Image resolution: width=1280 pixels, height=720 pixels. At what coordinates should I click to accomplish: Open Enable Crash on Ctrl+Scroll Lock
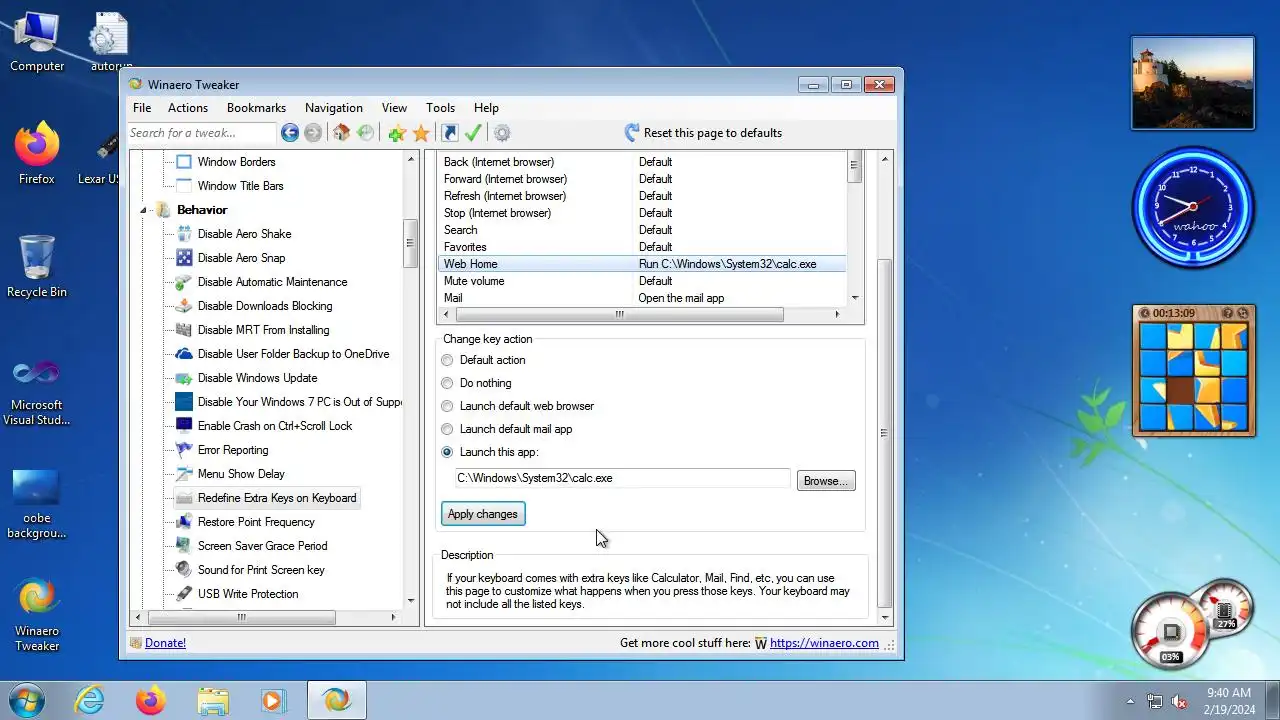[274, 426]
